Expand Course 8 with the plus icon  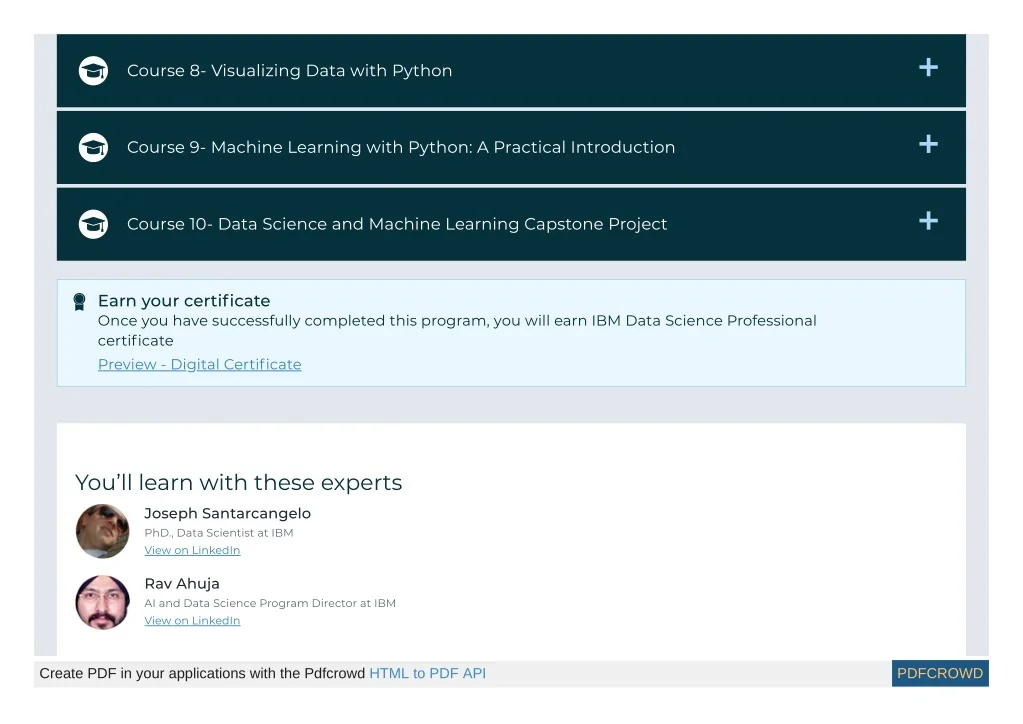click(x=928, y=67)
